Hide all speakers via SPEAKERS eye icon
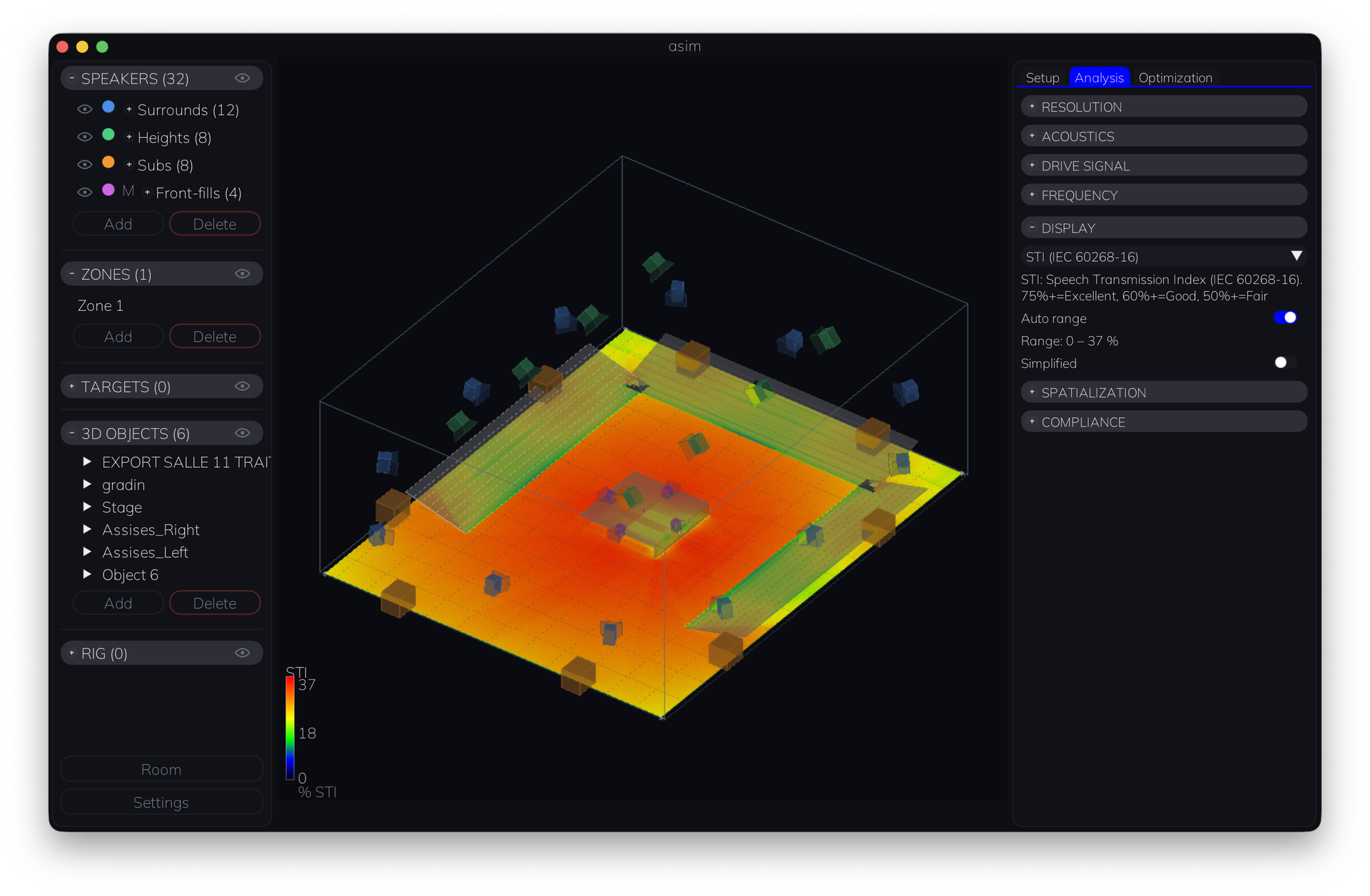This screenshot has height=896, width=1370. click(243, 78)
